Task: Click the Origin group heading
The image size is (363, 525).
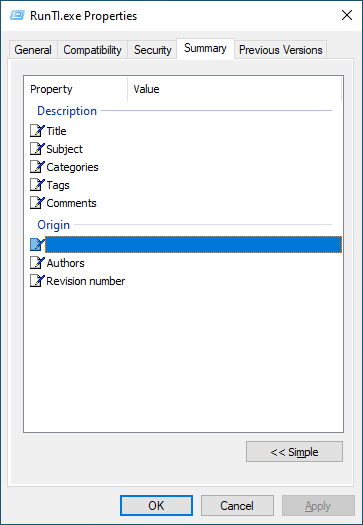Action: [53, 225]
